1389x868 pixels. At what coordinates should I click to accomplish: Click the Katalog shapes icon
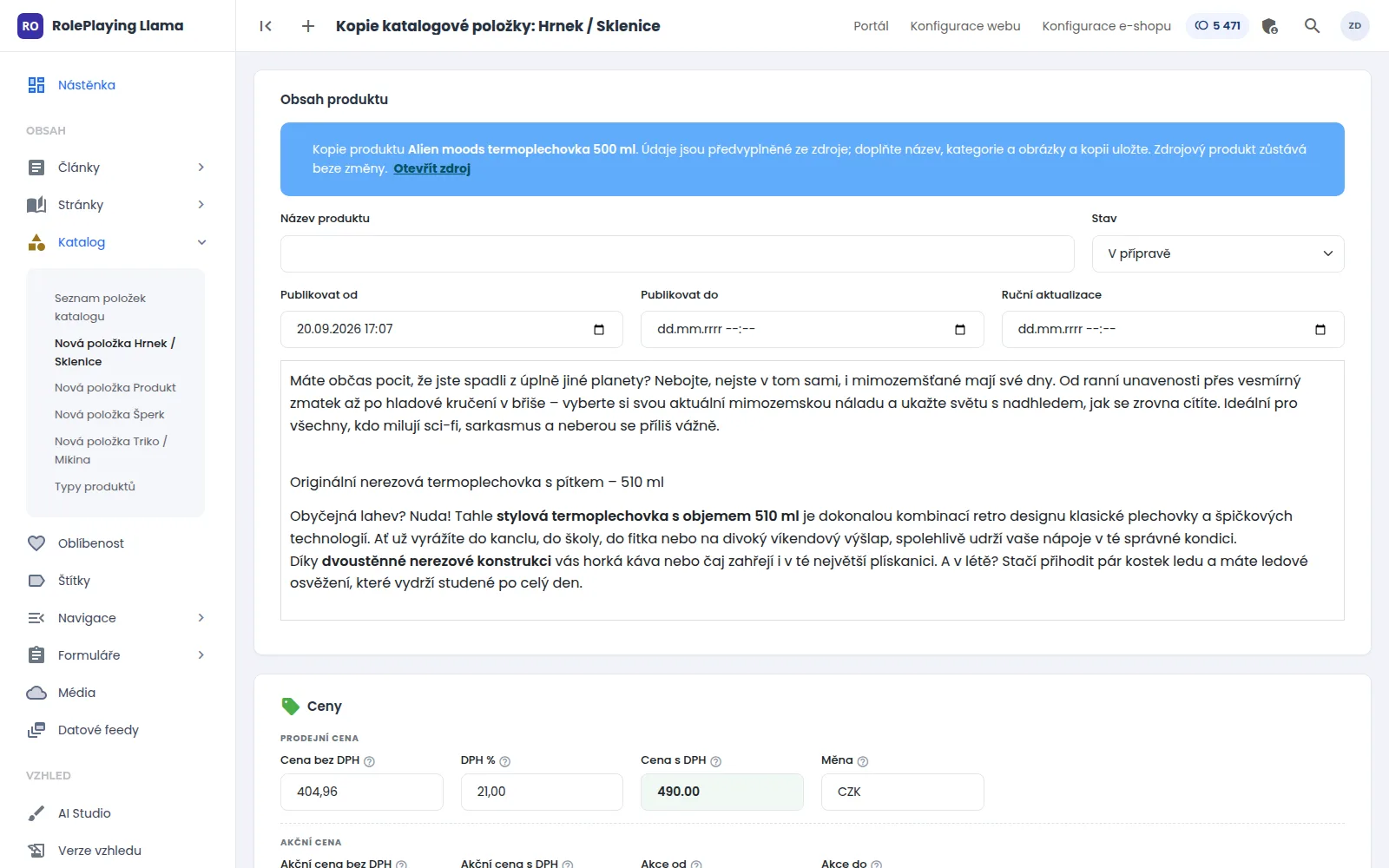[x=36, y=242]
